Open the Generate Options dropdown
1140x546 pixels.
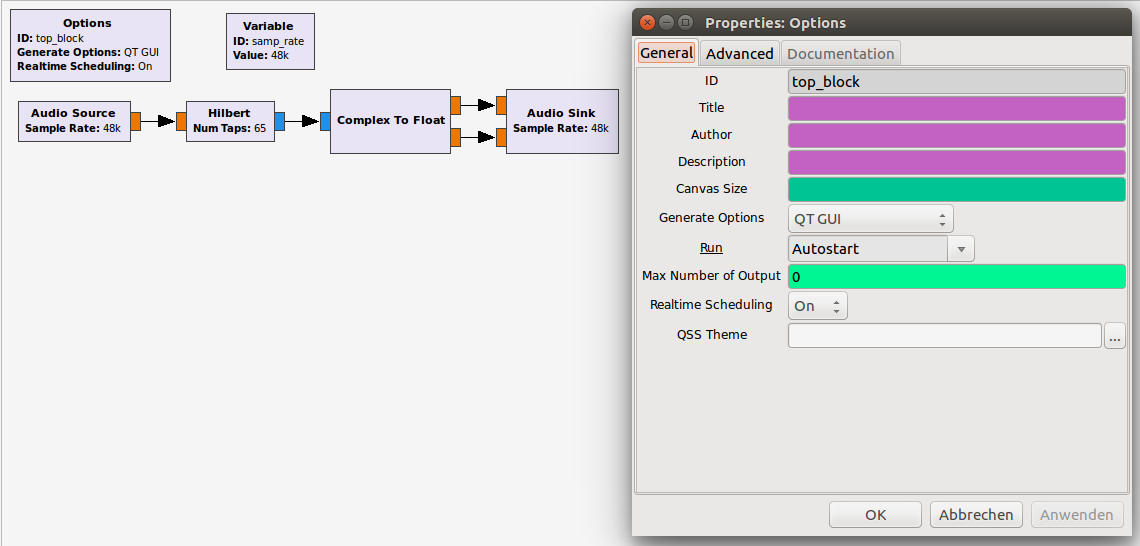(870, 219)
